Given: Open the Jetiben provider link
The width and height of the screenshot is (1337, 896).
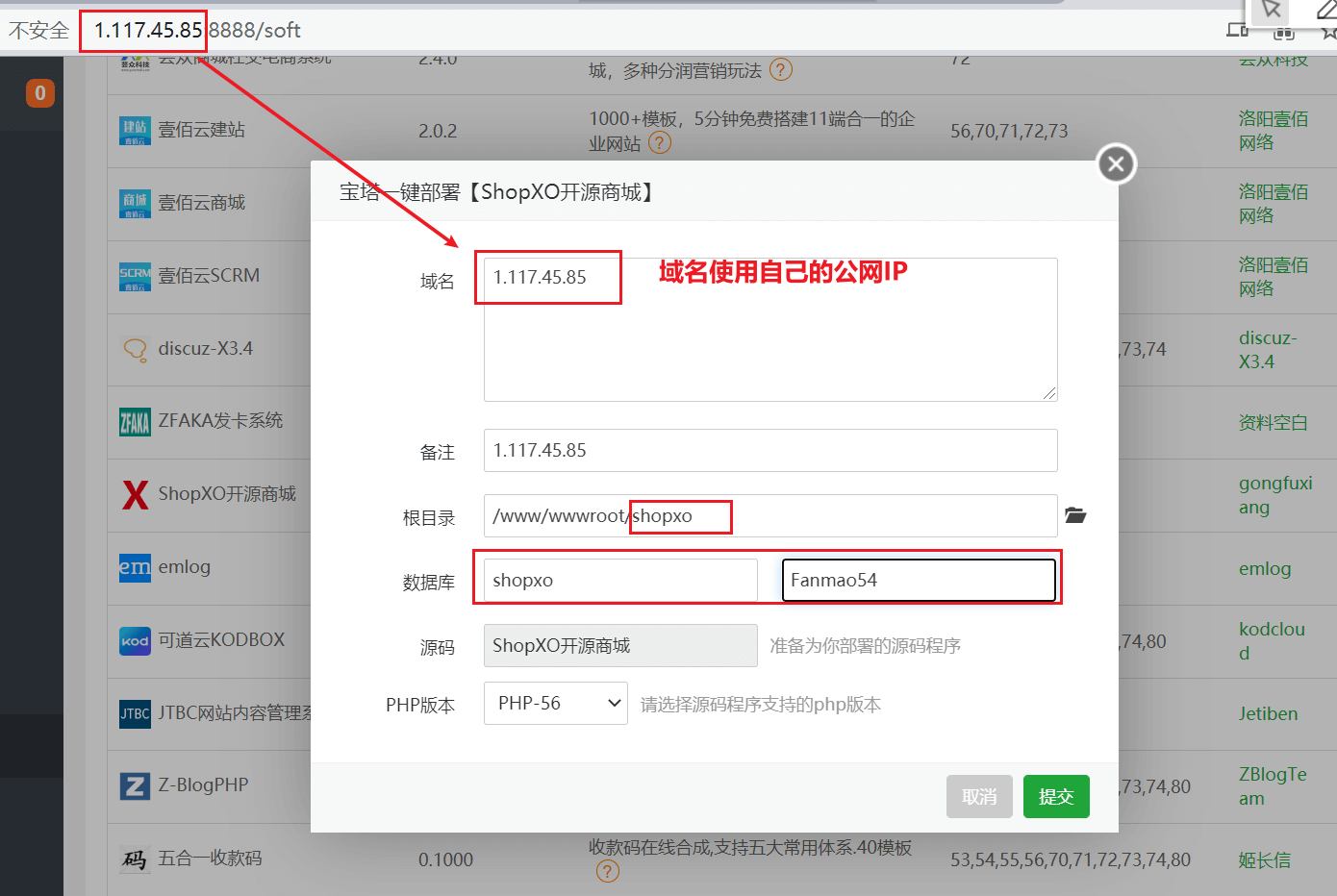Looking at the screenshot, I should click(1268, 714).
